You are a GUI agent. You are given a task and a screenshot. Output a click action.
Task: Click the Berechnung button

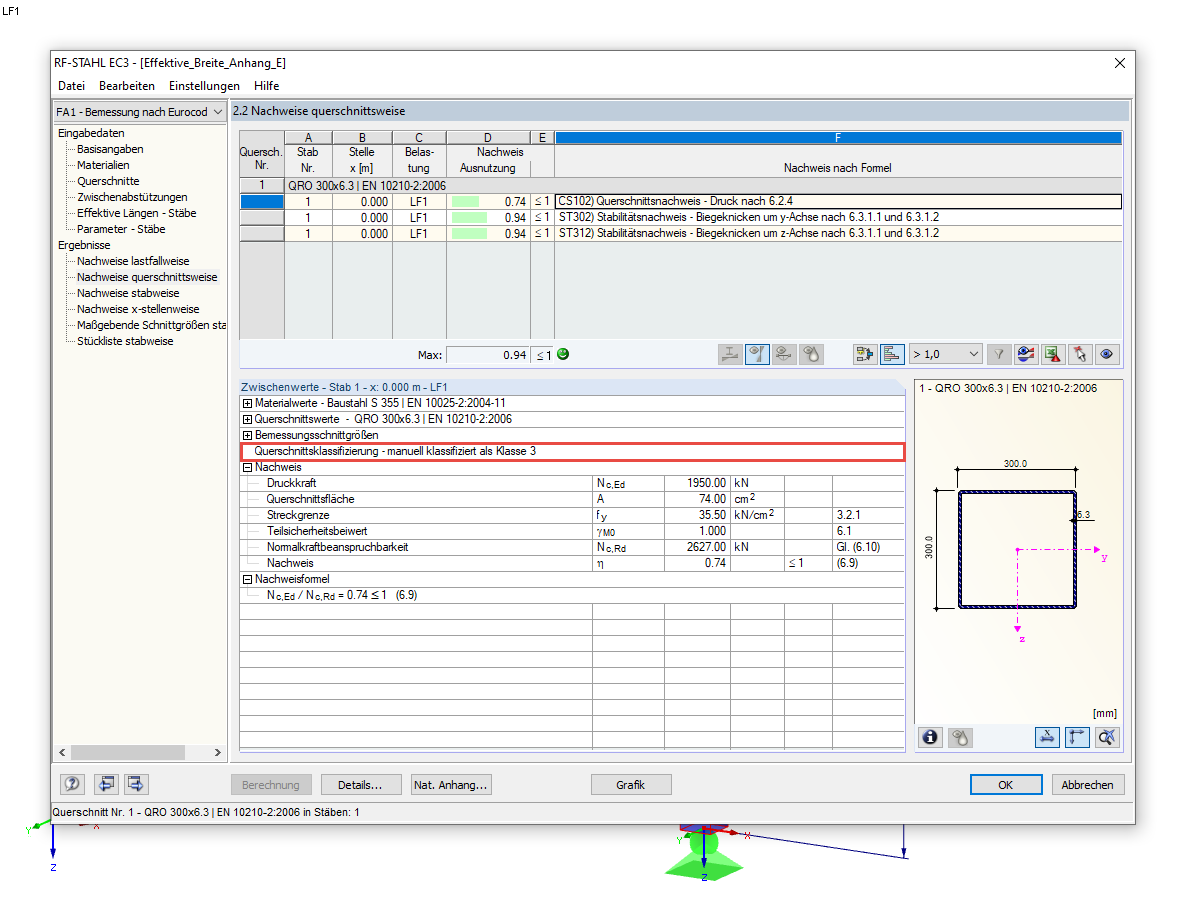(271, 785)
